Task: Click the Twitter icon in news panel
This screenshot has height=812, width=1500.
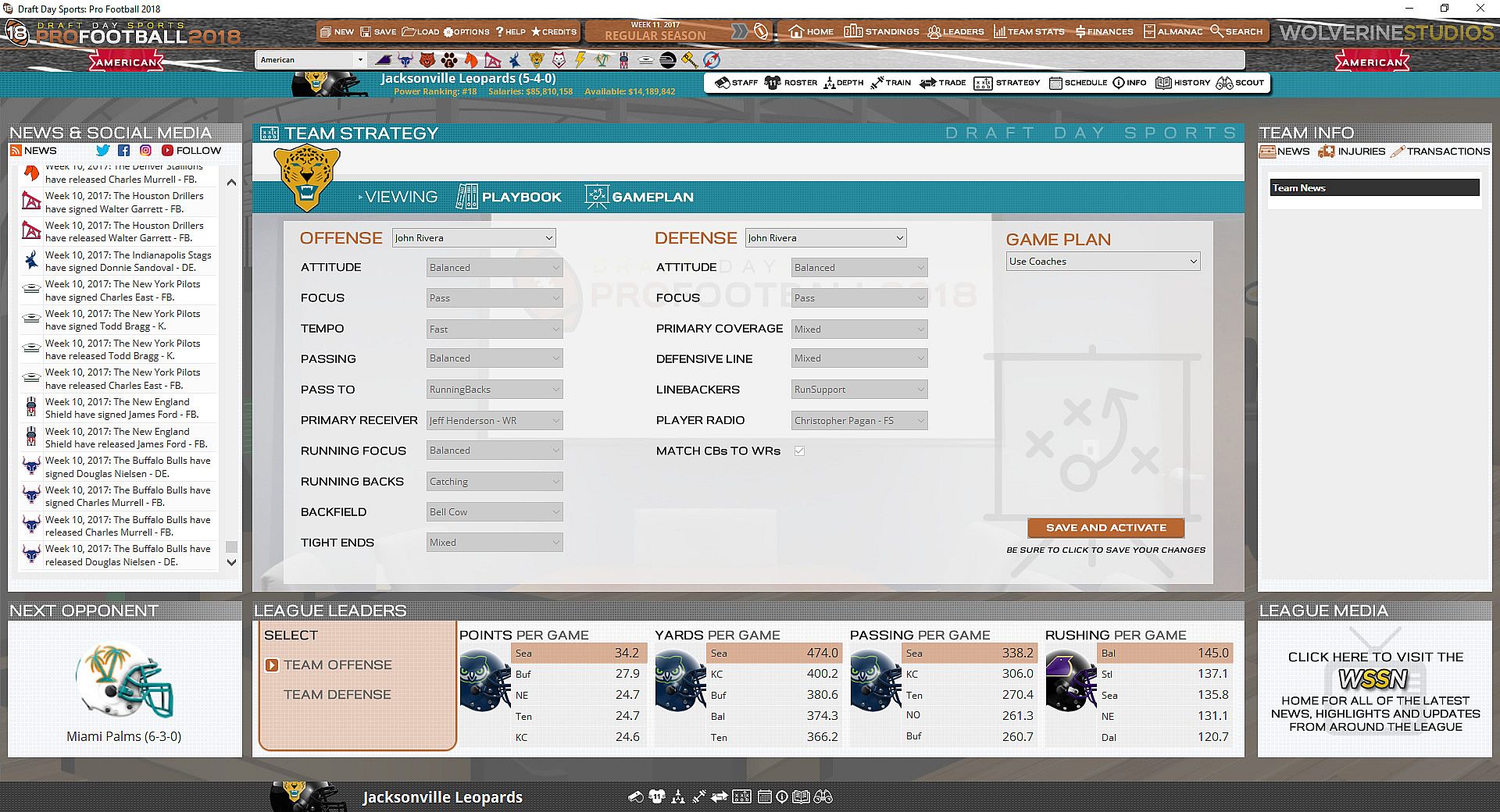Action: point(102,151)
